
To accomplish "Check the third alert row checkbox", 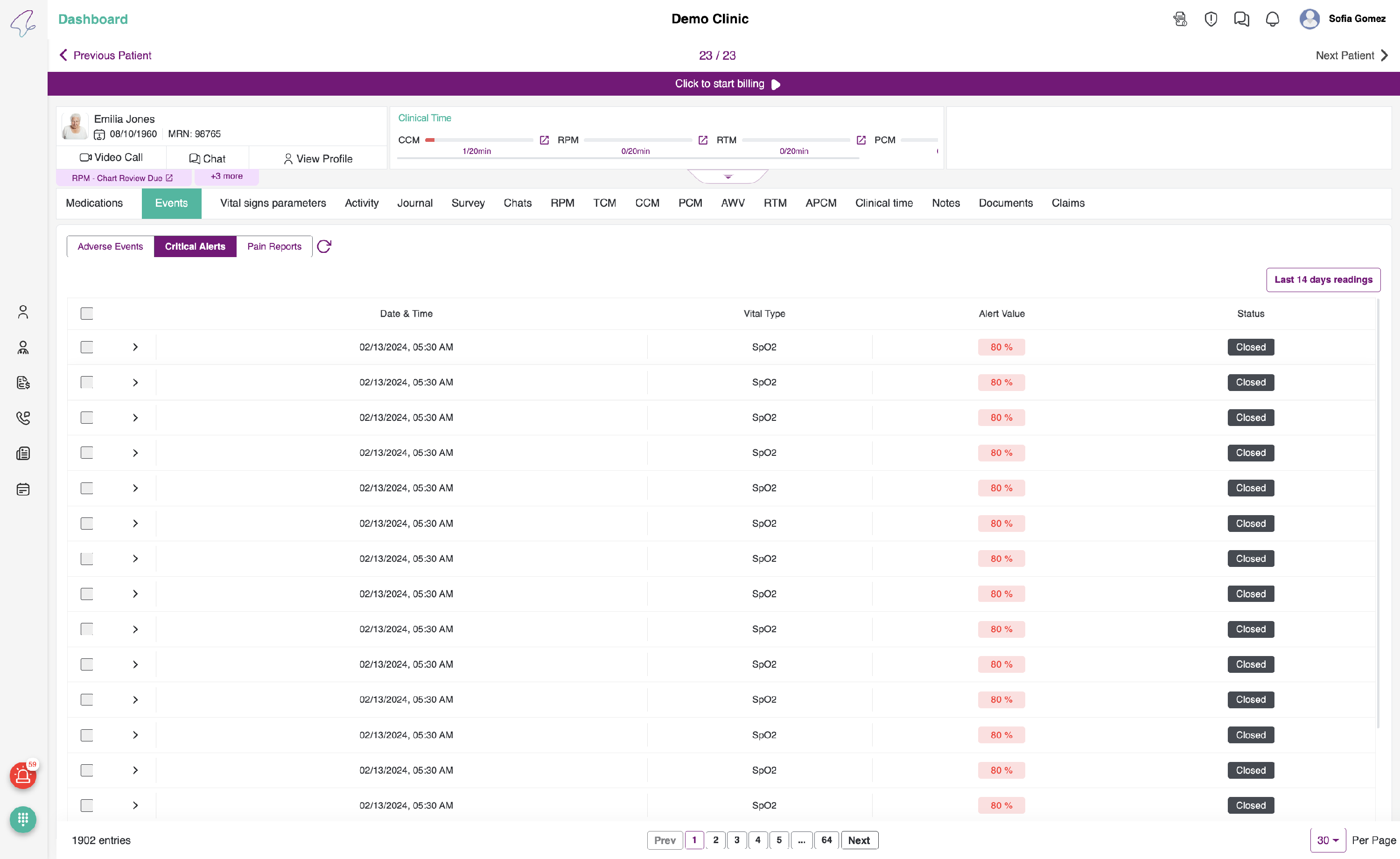I will [x=87, y=418].
